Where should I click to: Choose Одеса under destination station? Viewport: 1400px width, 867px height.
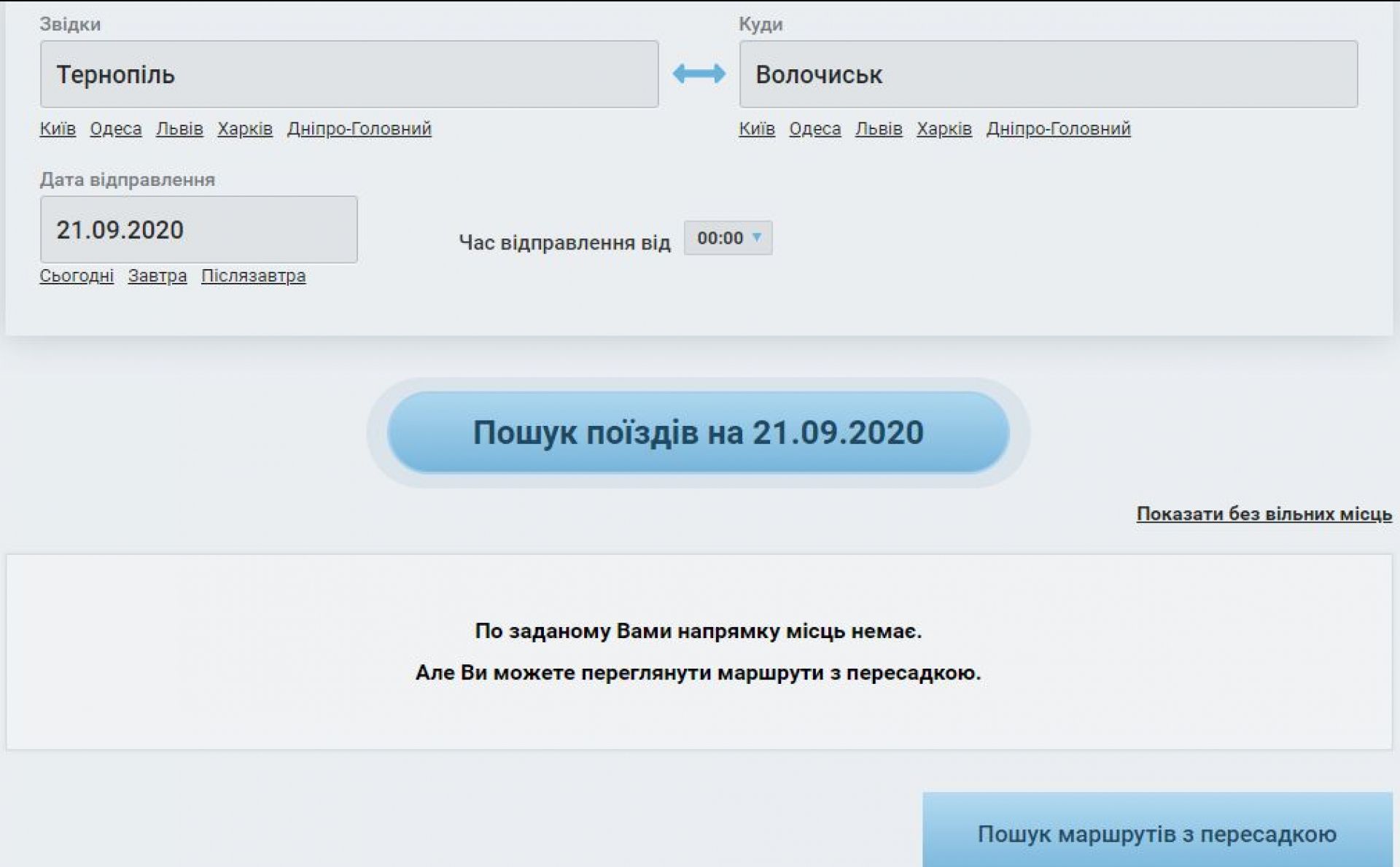pyautogui.click(x=814, y=128)
